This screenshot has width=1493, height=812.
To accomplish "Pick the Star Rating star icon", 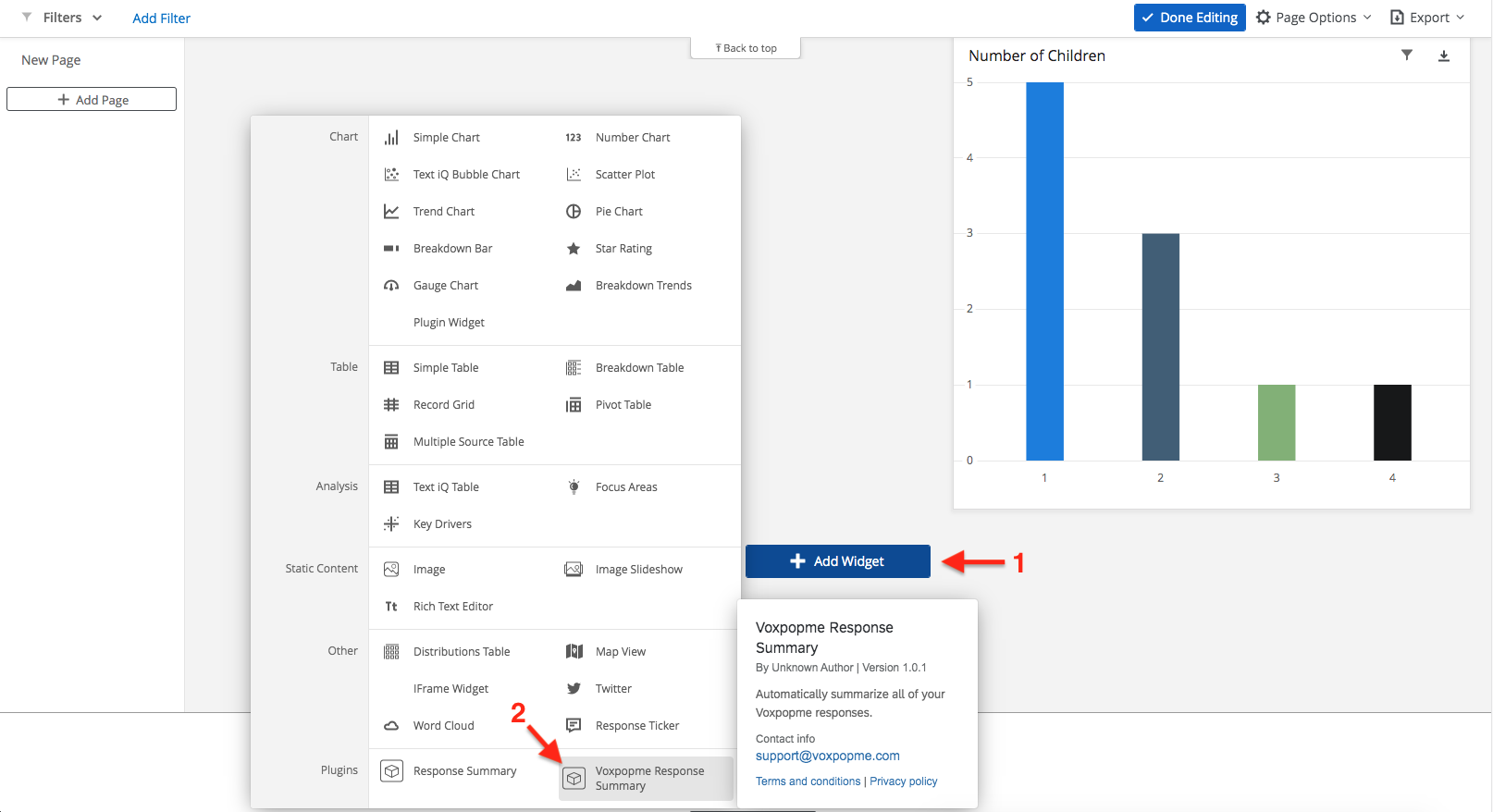I will tap(574, 249).
